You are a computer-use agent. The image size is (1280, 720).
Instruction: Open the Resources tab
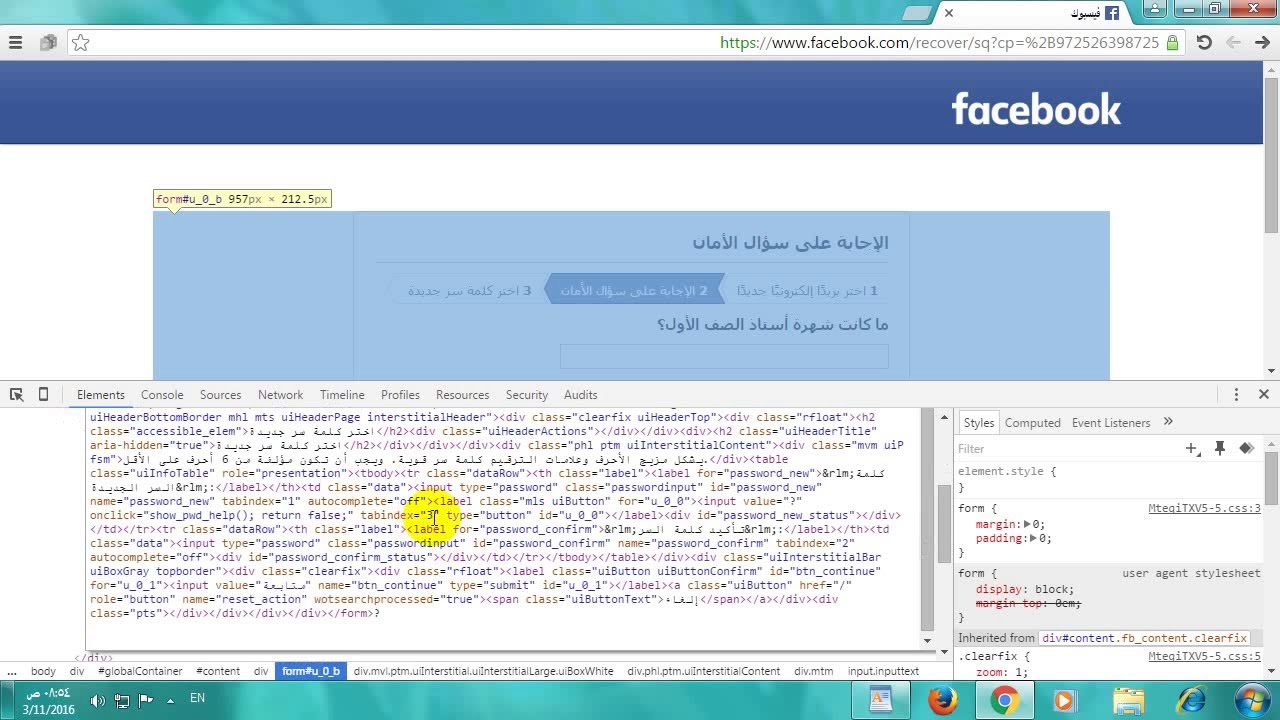[462, 394]
